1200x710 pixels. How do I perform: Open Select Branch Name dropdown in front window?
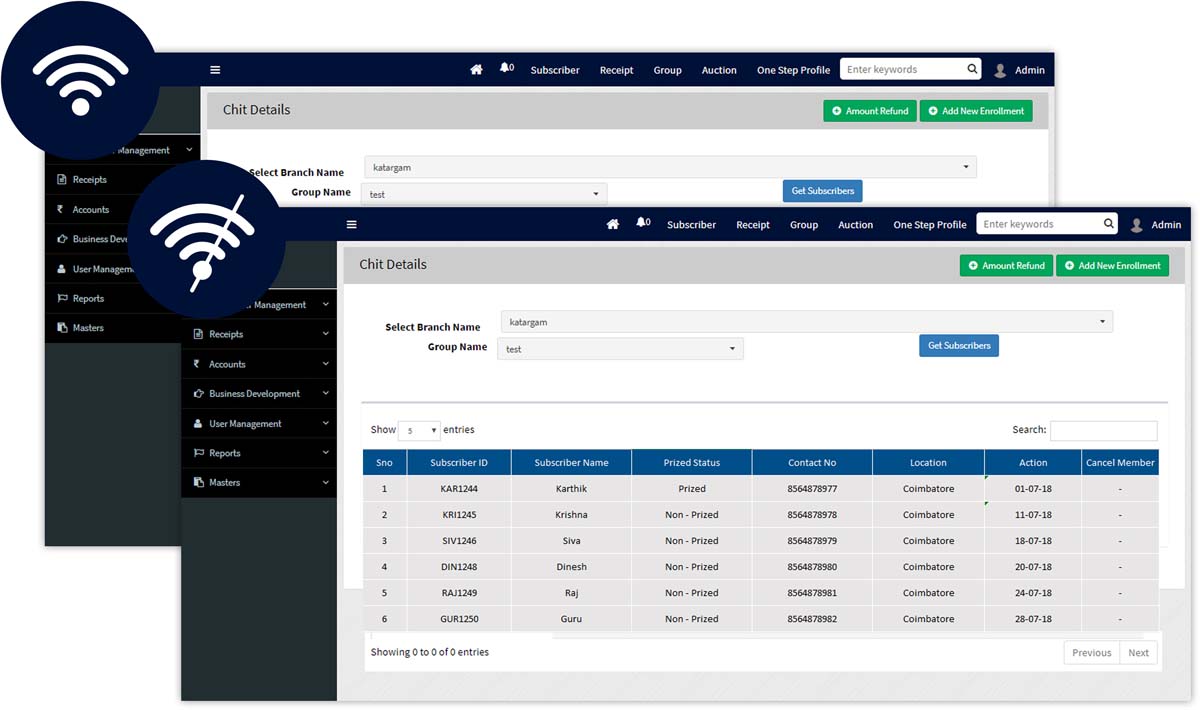[x=807, y=322]
